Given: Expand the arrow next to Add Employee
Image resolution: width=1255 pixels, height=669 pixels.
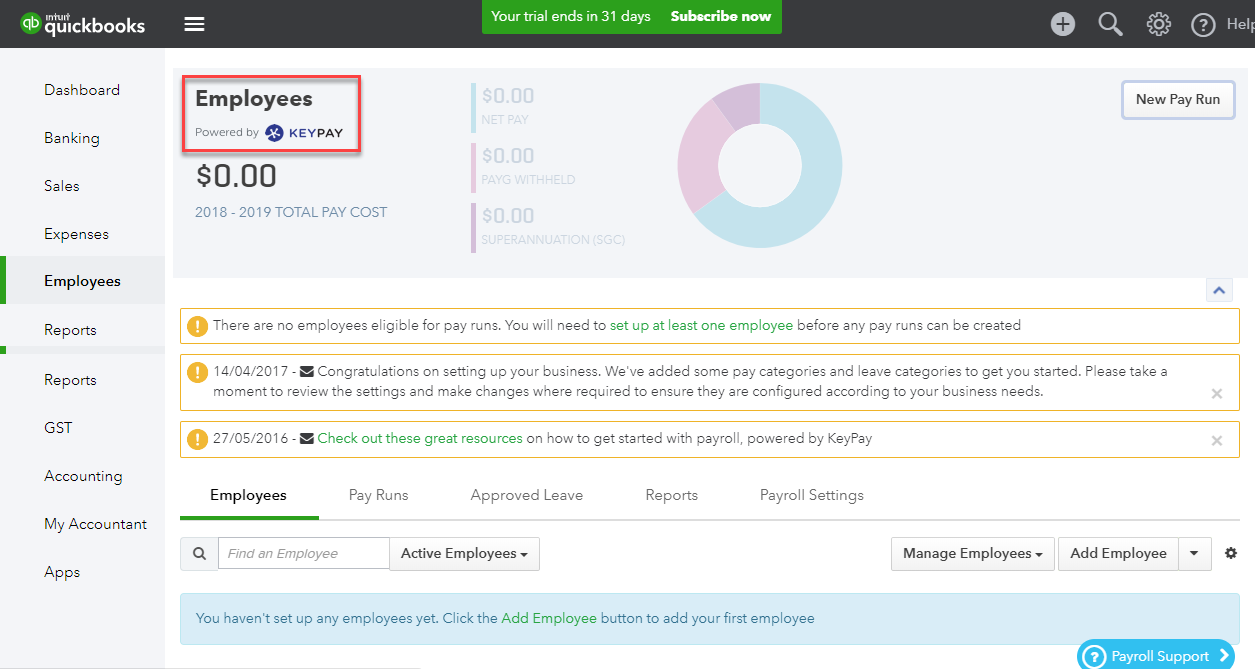Looking at the screenshot, I should (1194, 553).
